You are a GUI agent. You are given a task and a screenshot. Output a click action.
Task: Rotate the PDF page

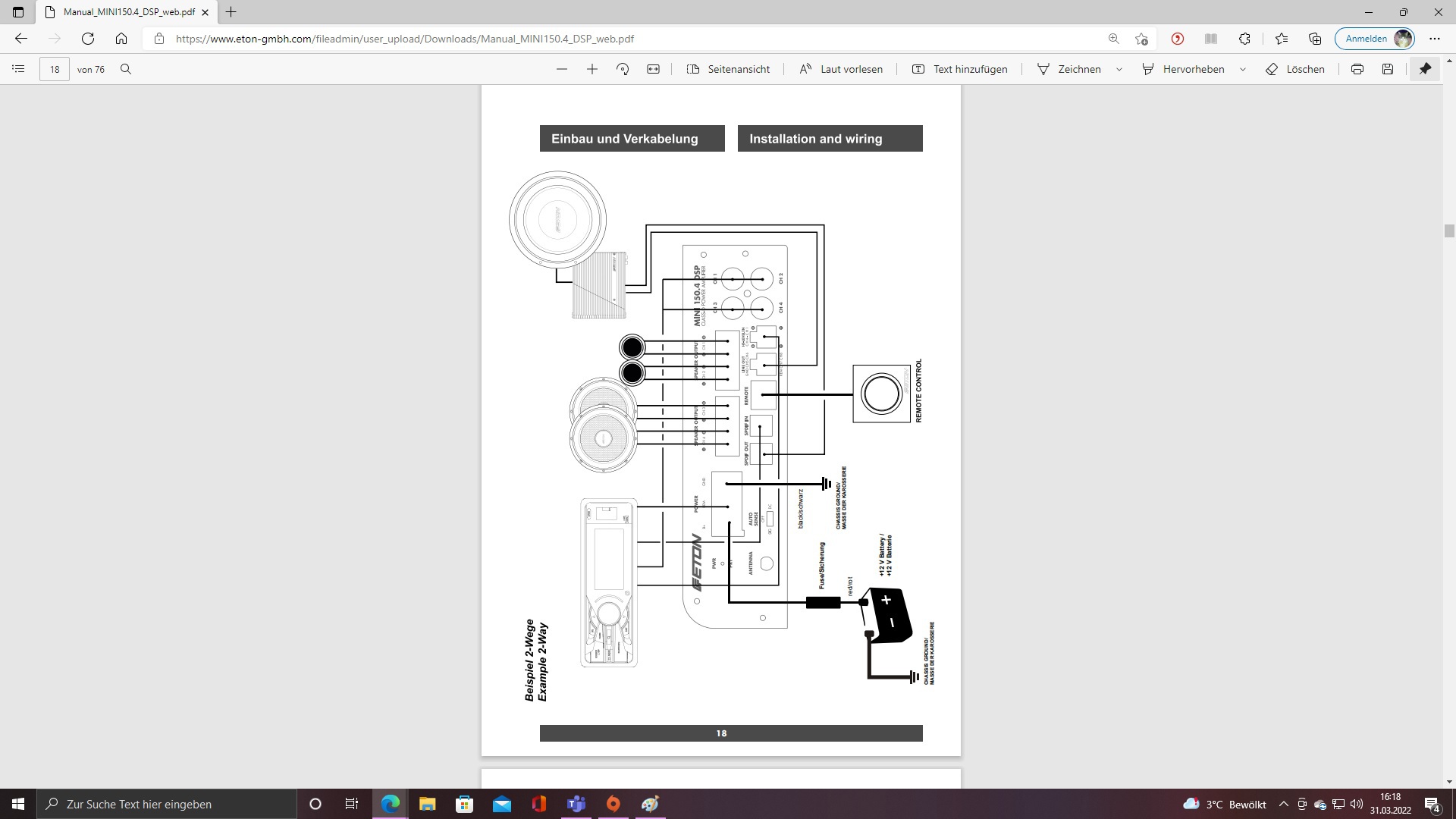point(623,69)
